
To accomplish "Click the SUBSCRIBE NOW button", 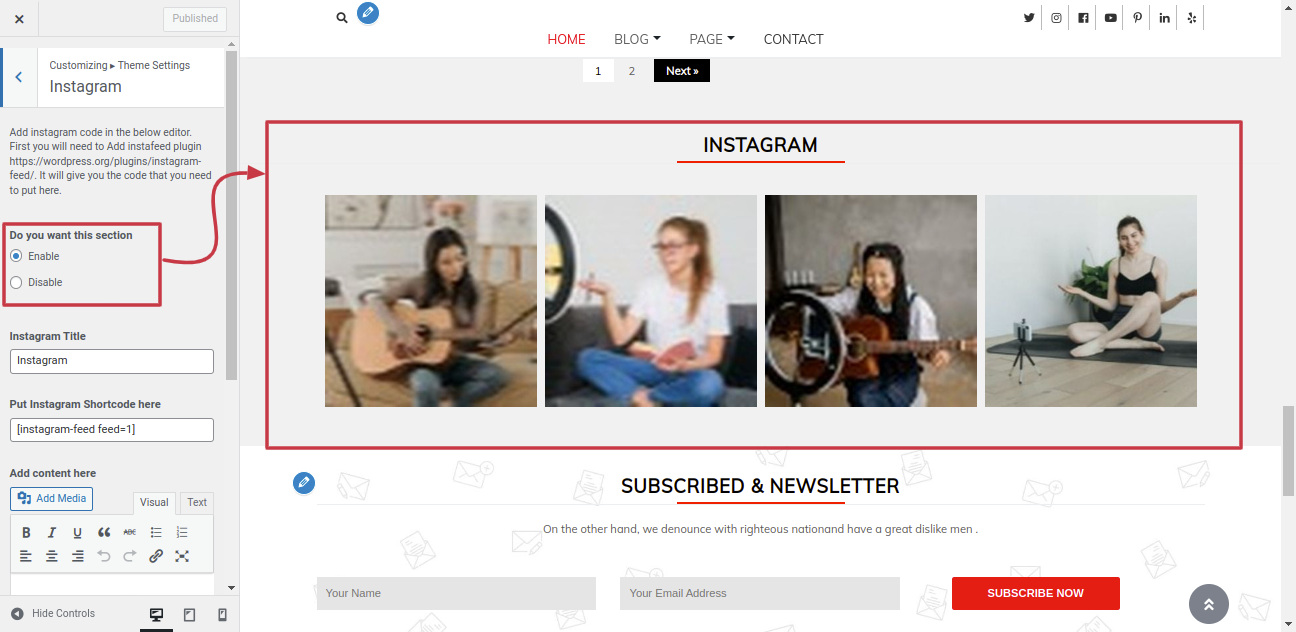I will 1035,593.
